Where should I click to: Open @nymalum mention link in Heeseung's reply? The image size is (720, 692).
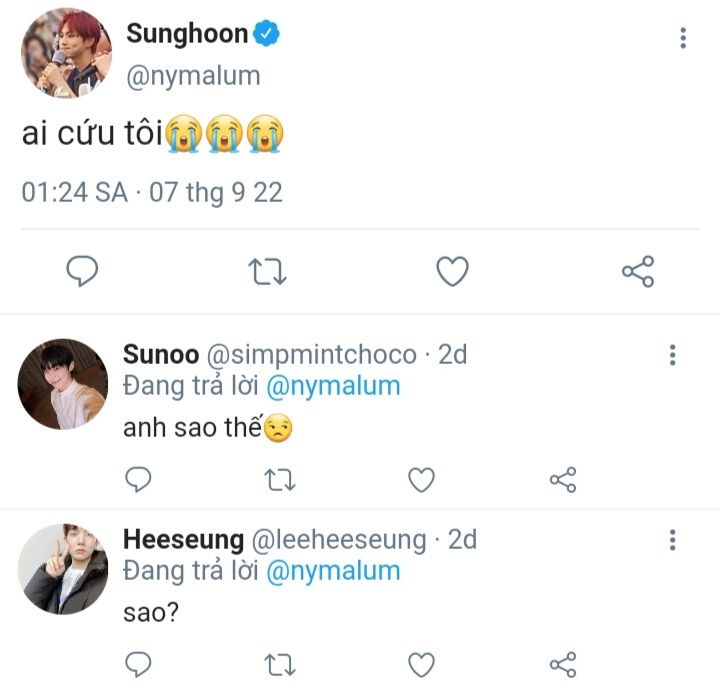[334, 571]
